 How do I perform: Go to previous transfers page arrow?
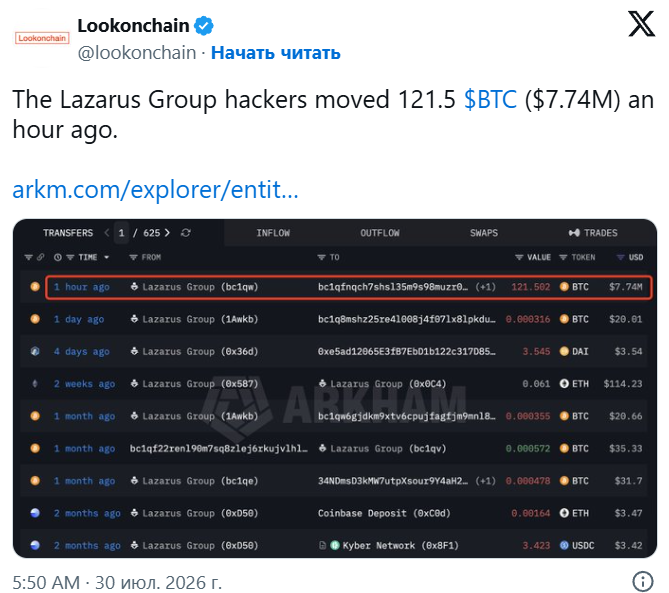point(107,233)
